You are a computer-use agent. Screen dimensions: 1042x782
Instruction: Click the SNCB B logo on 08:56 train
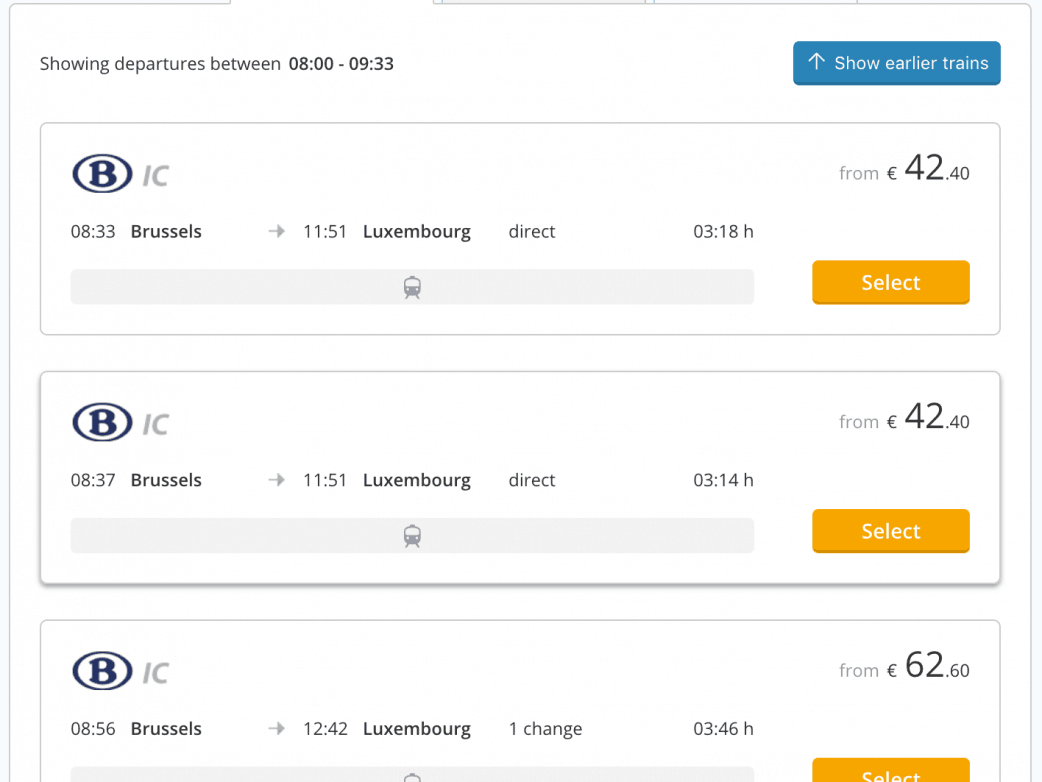102,671
